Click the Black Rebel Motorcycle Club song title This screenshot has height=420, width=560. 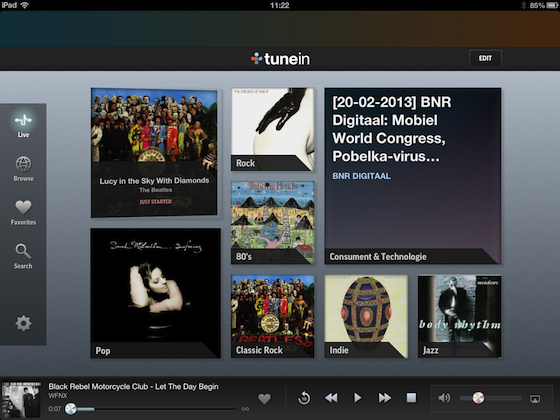(134, 386)
